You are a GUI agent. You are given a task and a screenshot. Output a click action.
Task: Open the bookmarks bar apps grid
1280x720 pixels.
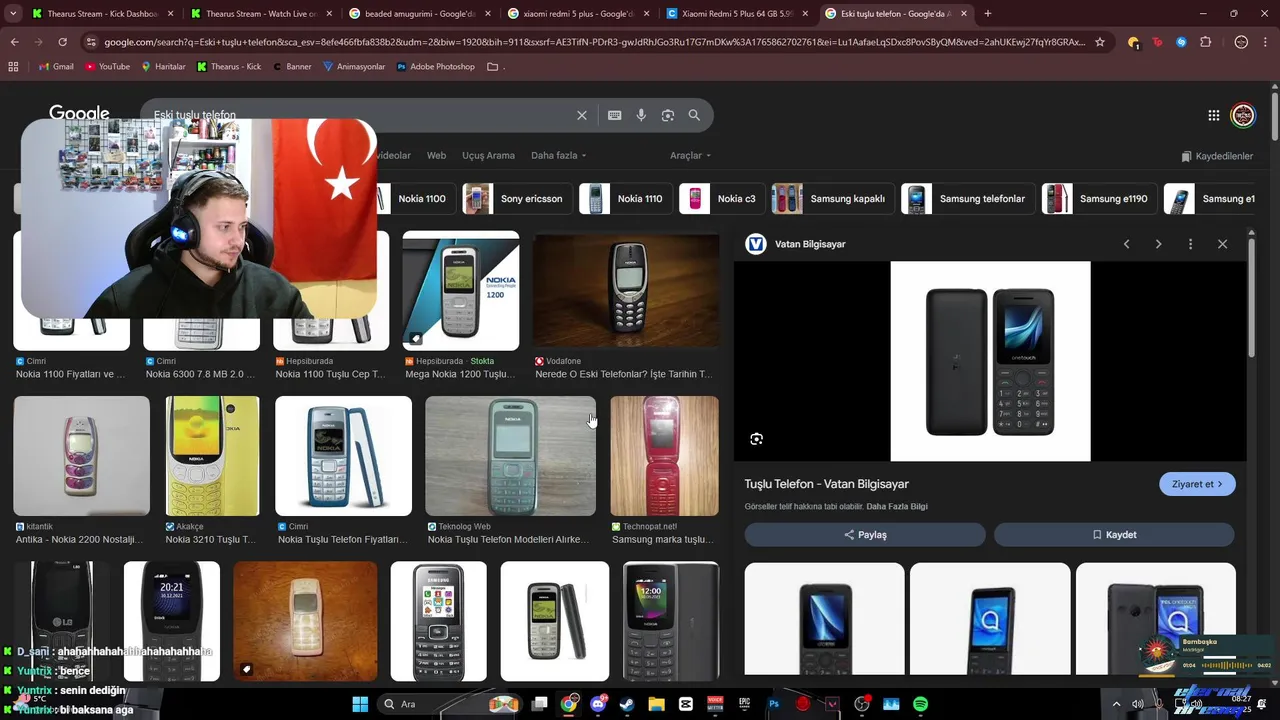click(13, 67)
